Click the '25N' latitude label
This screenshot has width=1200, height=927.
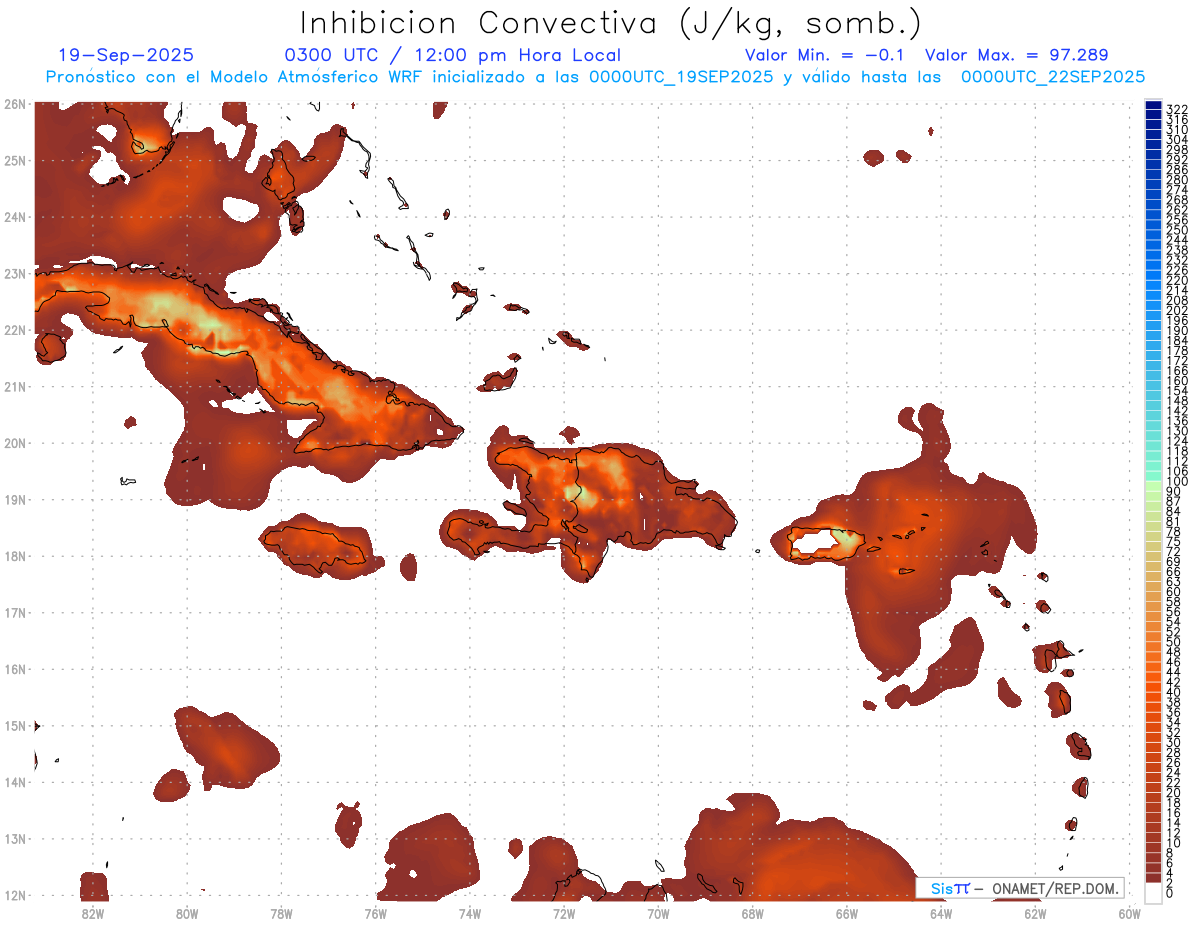(x=15, y=160)
